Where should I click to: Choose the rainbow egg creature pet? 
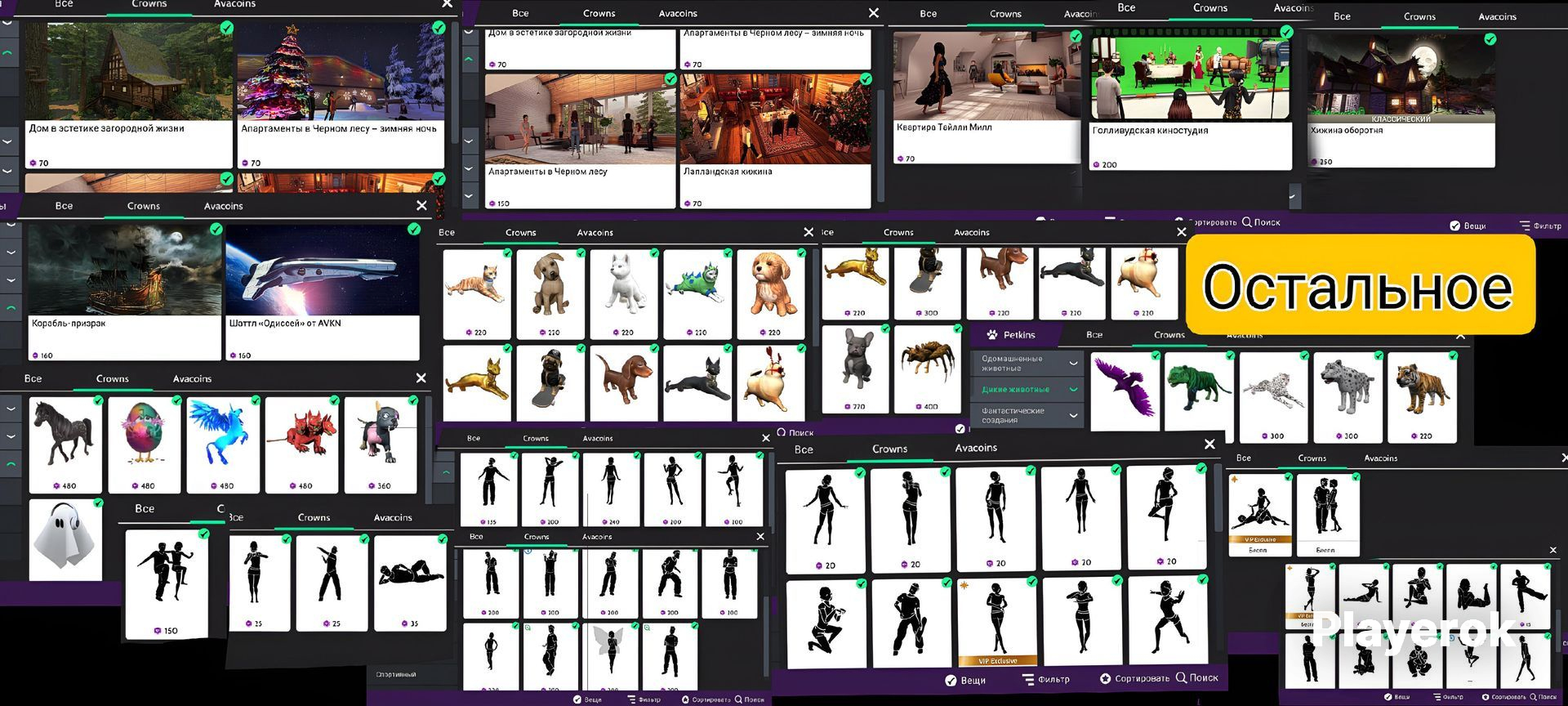pyautogui.click(x=145, y=445)
